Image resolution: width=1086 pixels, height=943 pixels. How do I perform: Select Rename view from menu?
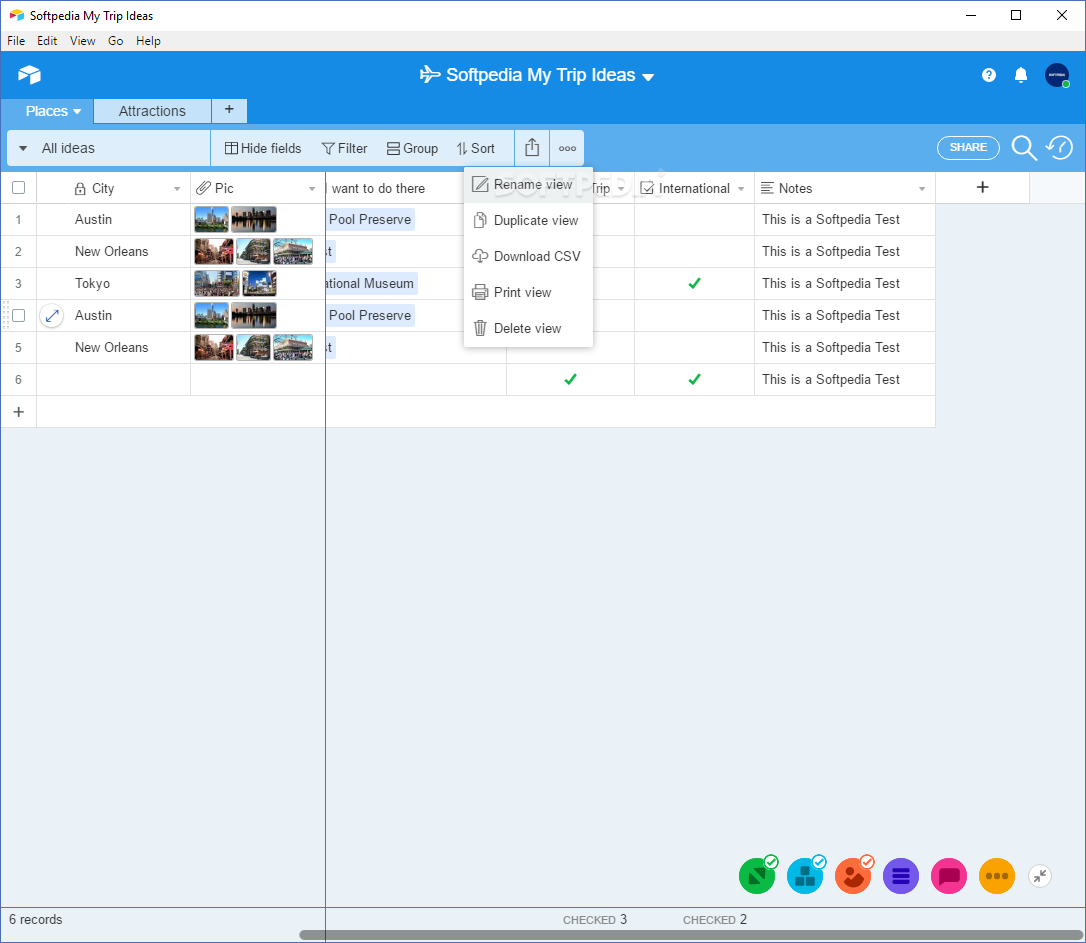click(x=528, y=185)
